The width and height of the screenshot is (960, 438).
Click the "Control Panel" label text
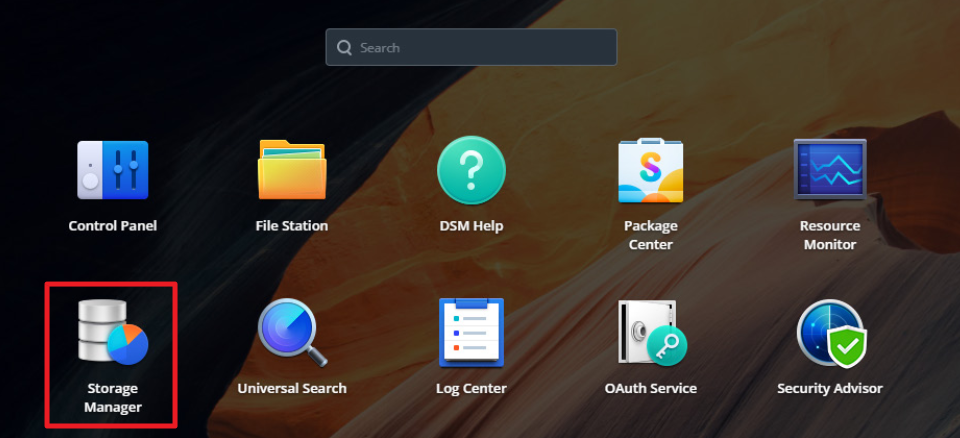click(x=113, y=226)
